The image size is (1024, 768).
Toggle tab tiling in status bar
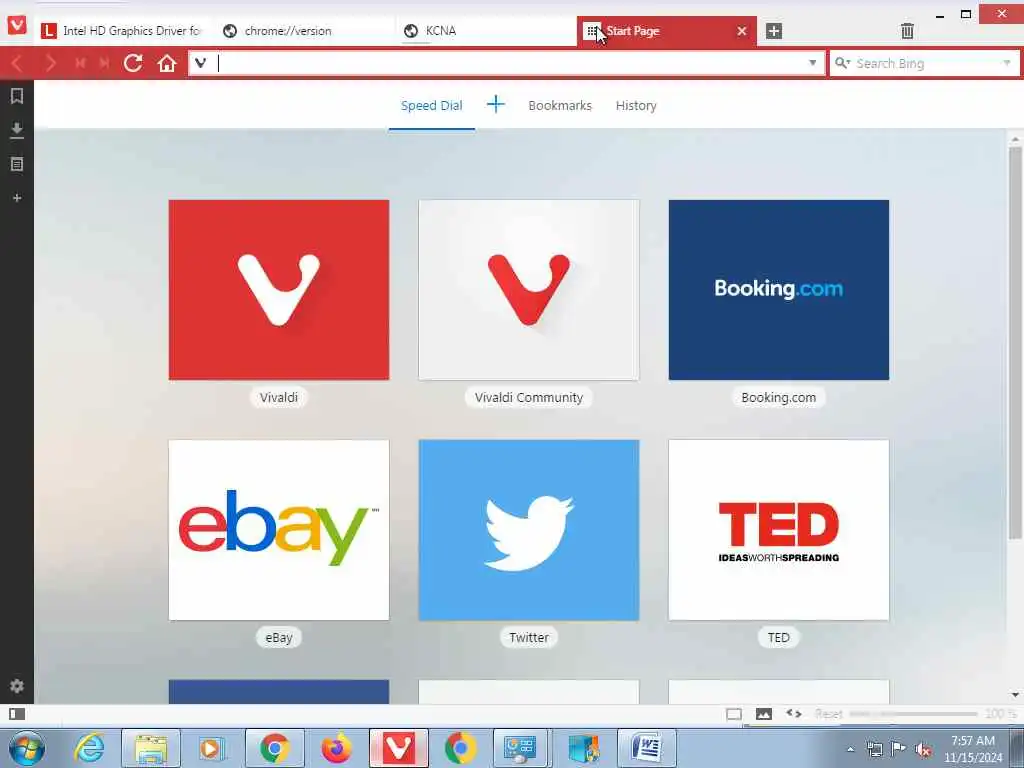734,714
